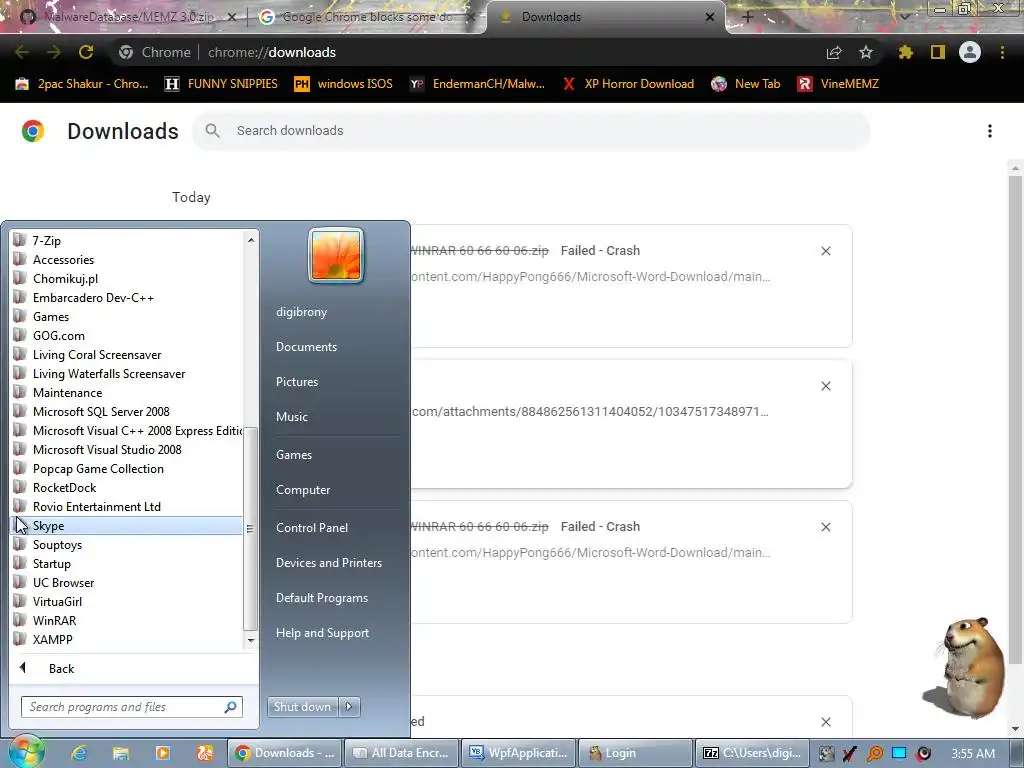Viewport: 1024px width, 768px height.
Task: Open the 2pac Shakur bookmark
Action: point(82,84)
